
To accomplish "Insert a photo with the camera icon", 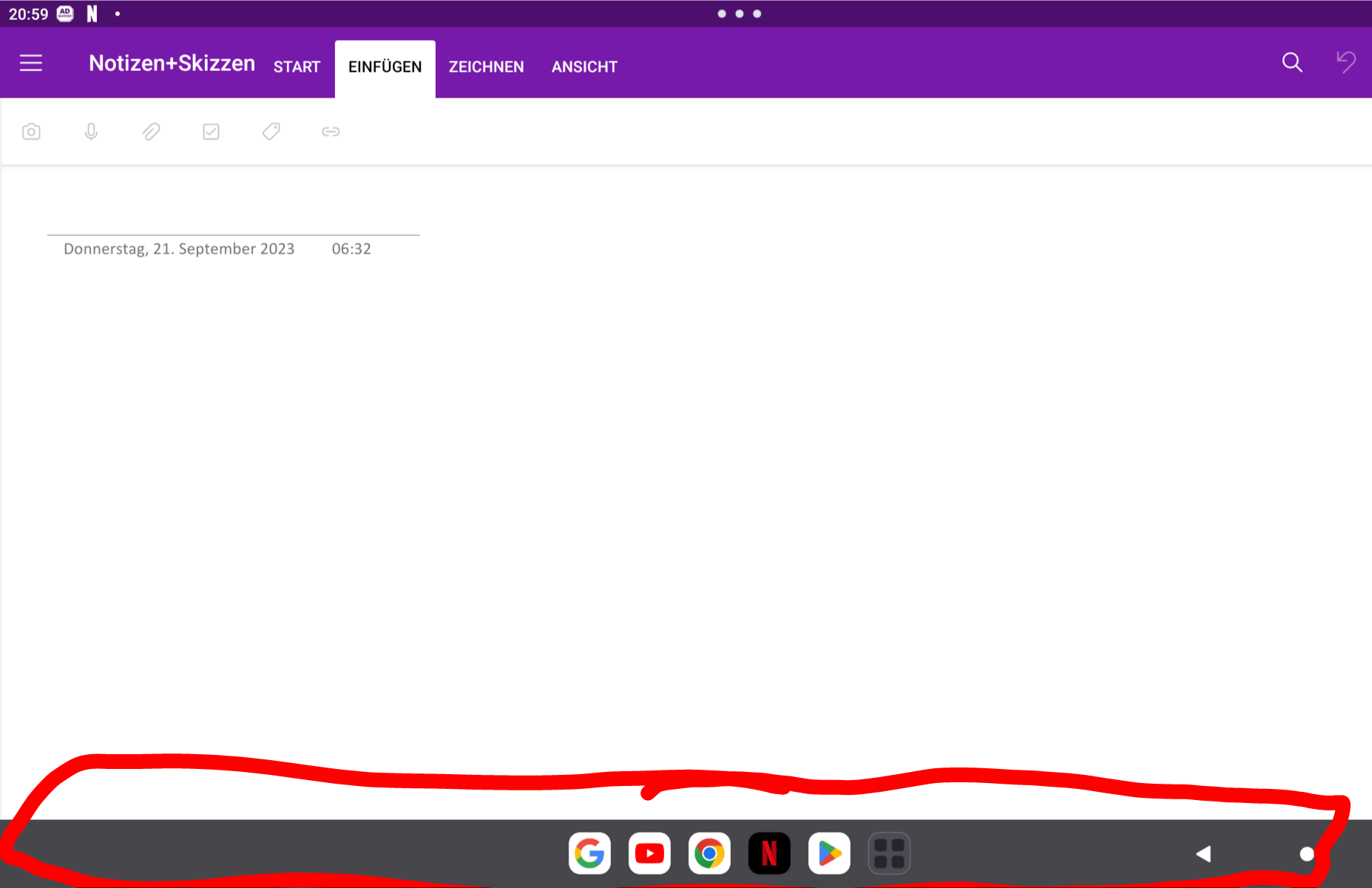I will (x=31, y=132).
